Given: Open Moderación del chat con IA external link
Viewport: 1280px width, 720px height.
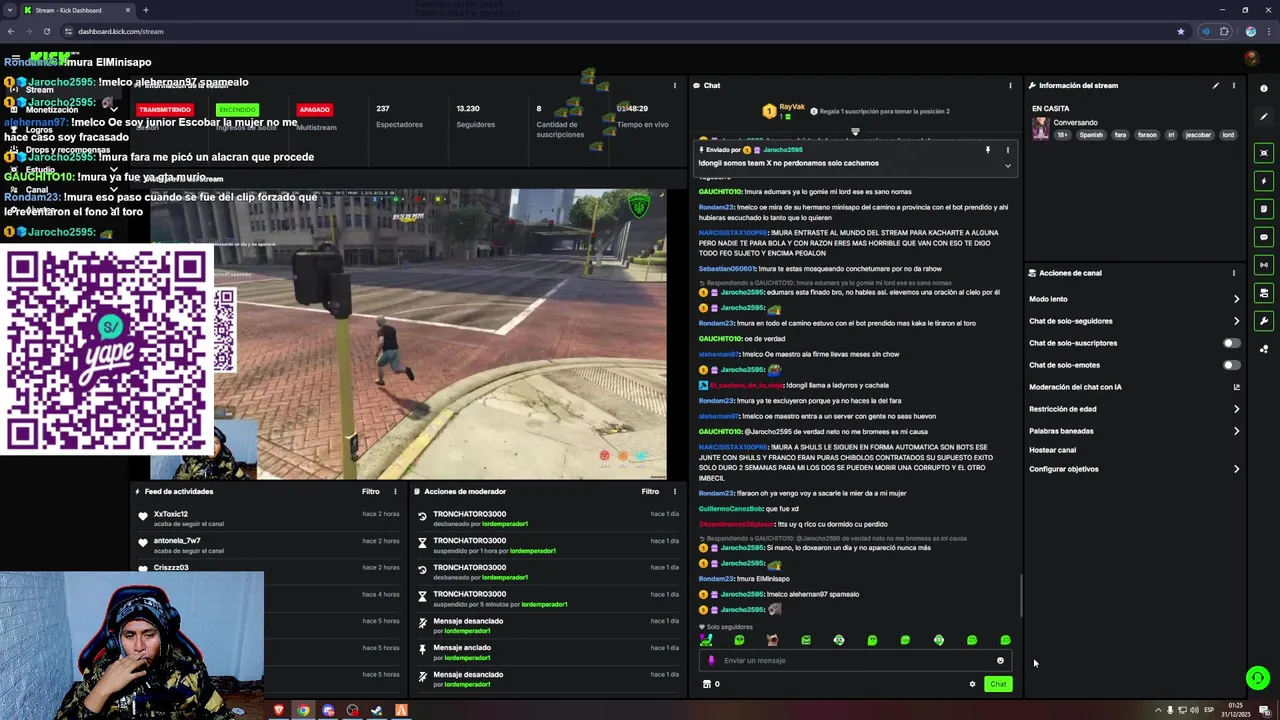Looking at the screenshot, I should click(1236, 387).
